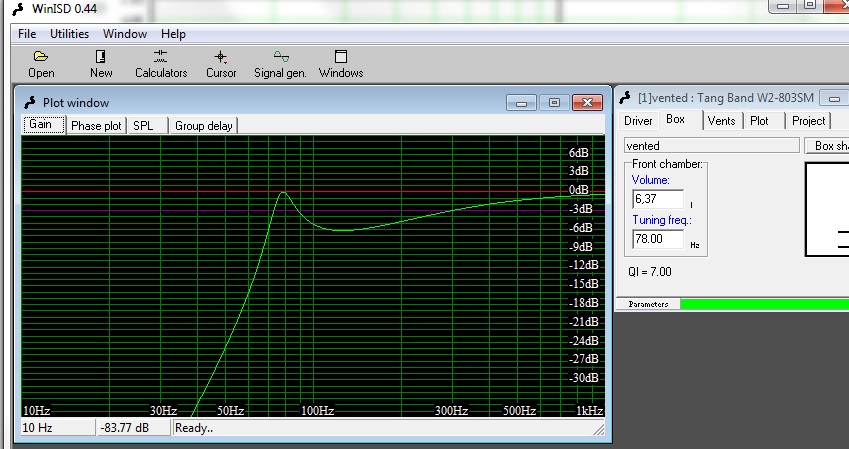Click the Parameters label beside progress bar
This screenshot has height=449, width=849.
(648, 304)
